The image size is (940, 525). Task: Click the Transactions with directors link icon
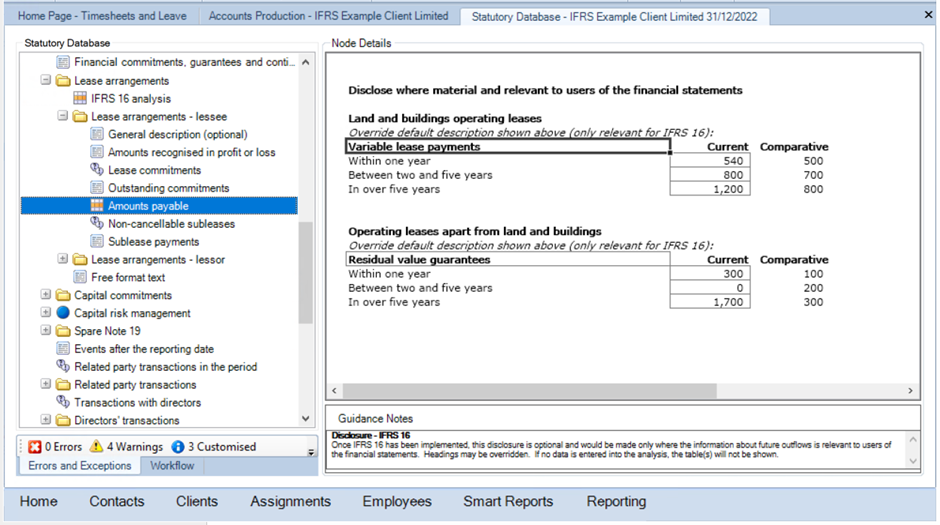point(63,402)
